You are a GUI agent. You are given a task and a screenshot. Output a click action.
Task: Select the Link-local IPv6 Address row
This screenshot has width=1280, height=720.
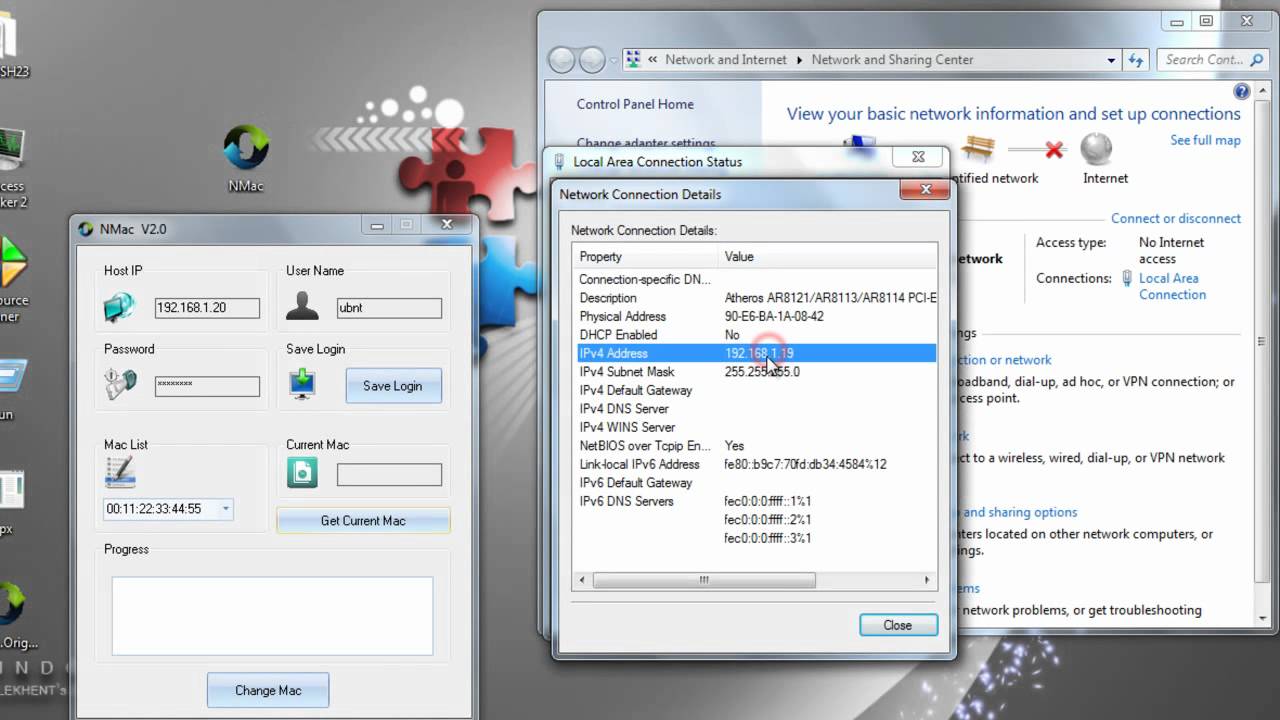(756, 464)
